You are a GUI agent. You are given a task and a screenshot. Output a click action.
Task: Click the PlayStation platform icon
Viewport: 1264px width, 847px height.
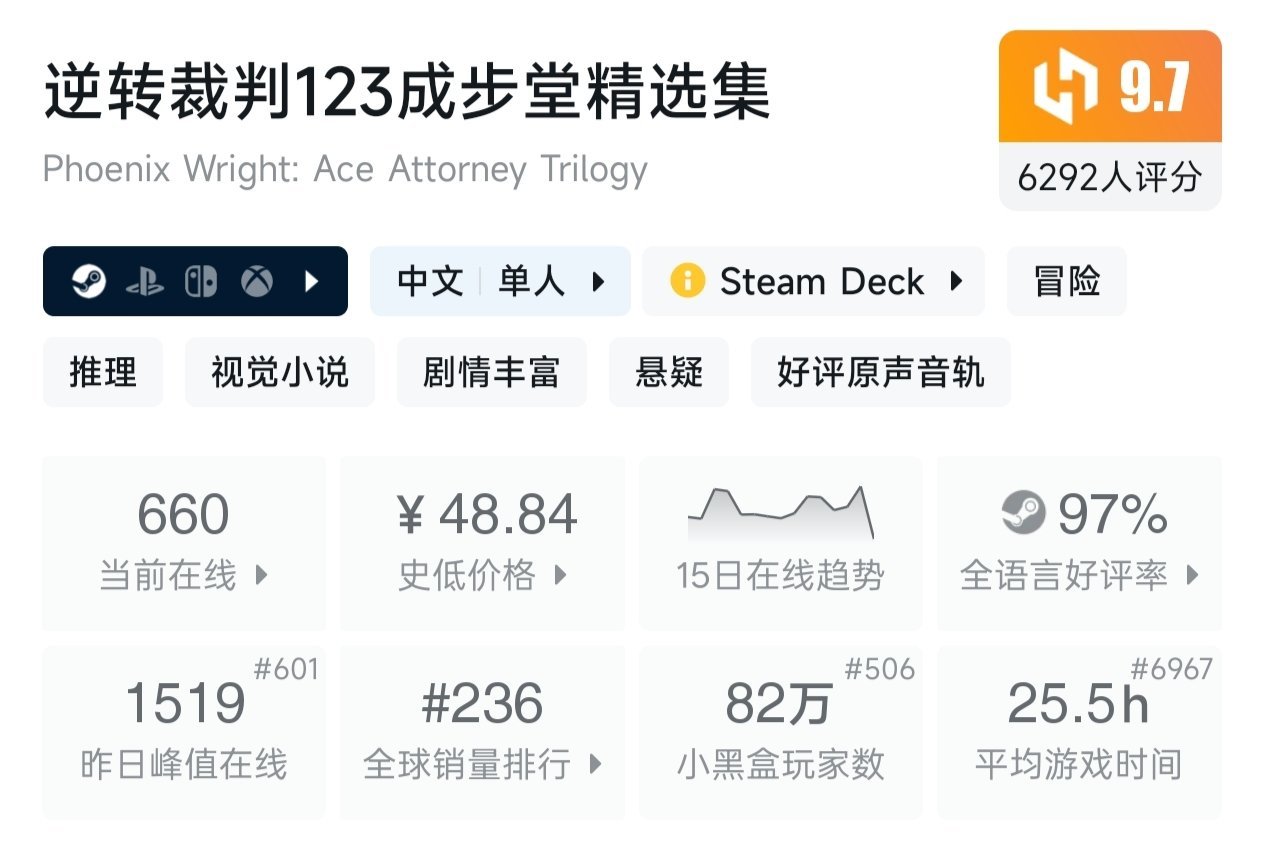(x=144, y=283)
